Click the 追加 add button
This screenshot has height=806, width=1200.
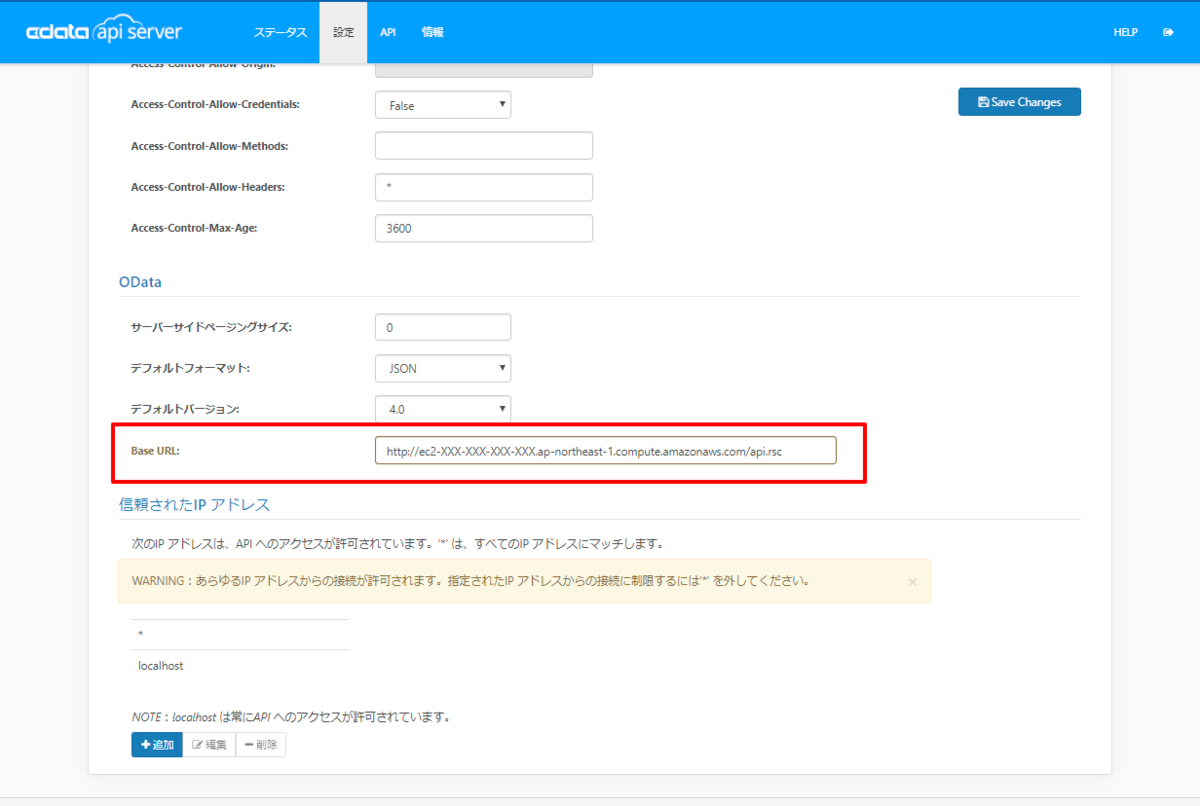[x=157, y=744]
